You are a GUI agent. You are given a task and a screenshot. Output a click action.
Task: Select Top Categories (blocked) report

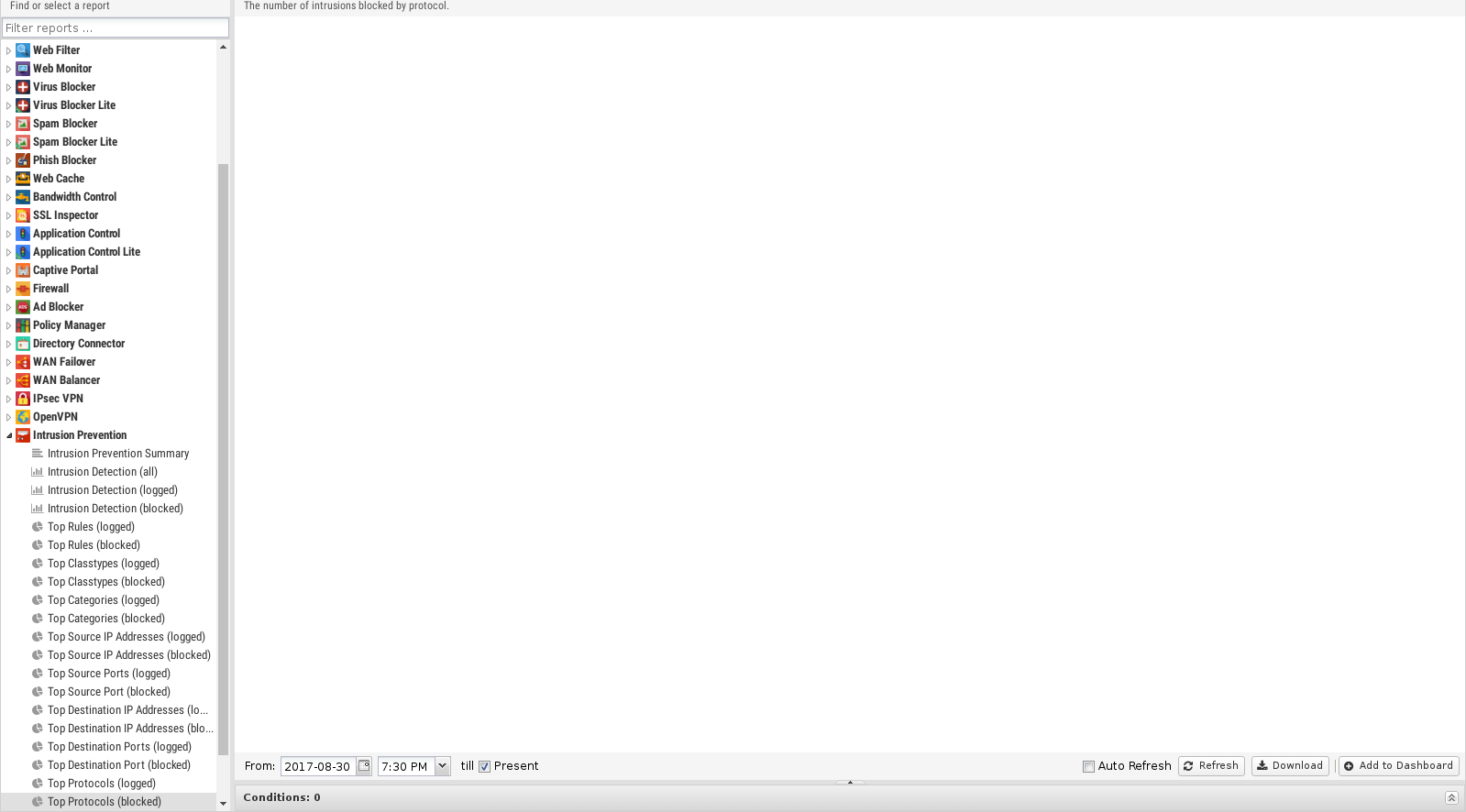point(106,619)
